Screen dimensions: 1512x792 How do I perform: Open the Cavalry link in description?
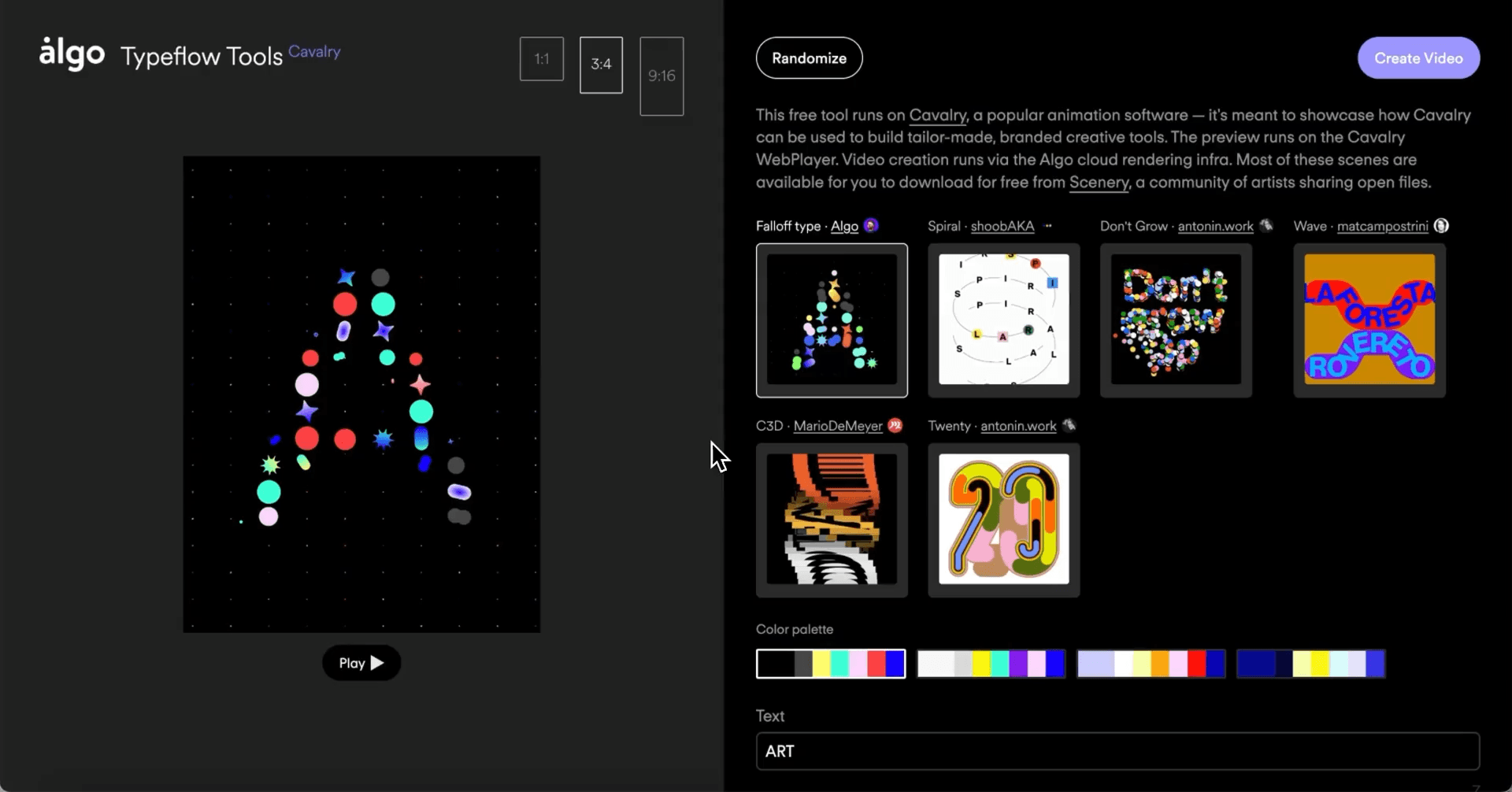click(x=938, y=115)
